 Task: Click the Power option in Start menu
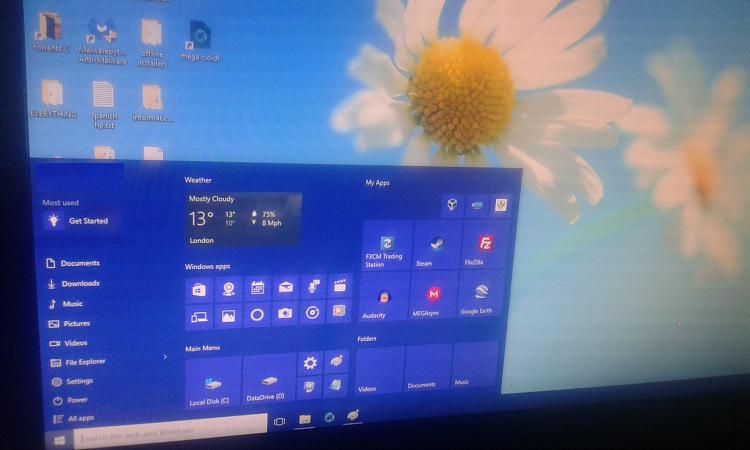(70, 400)
